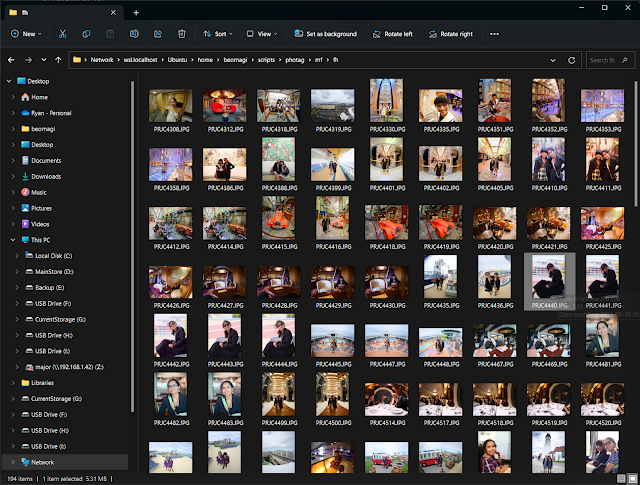This screenshot has width=640, height=485.
Task: Click 'scripts' in address breadcrumb
Action: (x=266, y=60)
